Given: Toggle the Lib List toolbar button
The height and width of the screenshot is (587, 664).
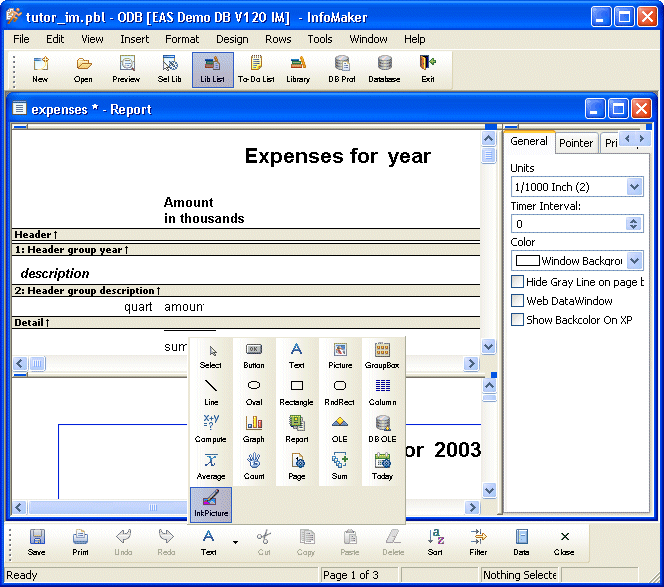Looking at the screenshot, I should tap(213, 70).
